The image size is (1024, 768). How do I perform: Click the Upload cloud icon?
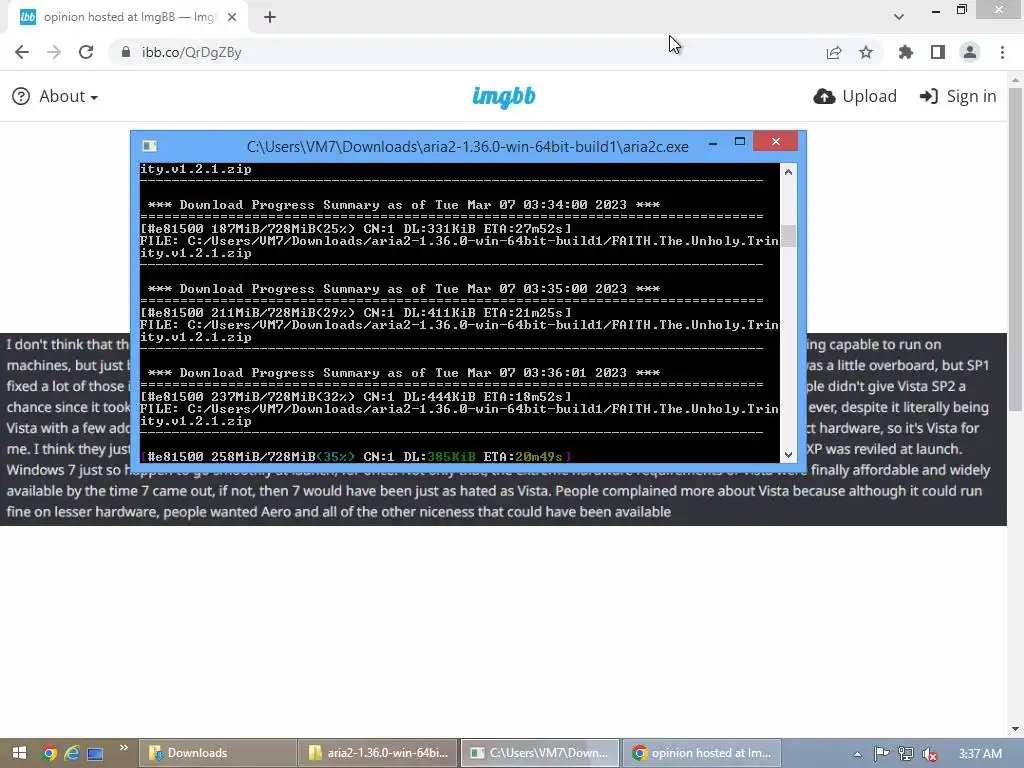[824, 97]
